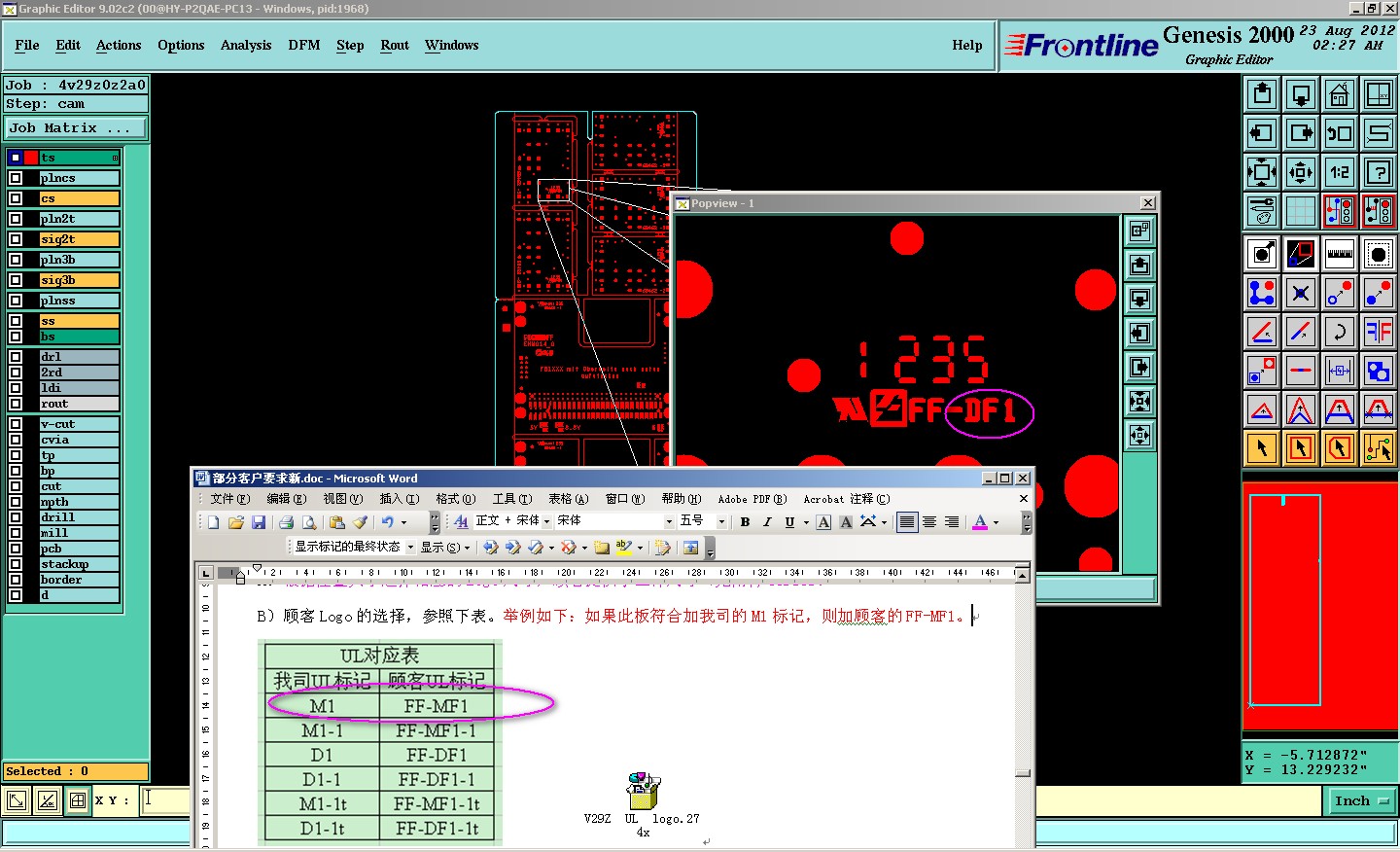Image resolution: width=1400 pixels, height=852 pixels.
Task: Click the red overview navigation panel
Action: tap(1320, 606)
